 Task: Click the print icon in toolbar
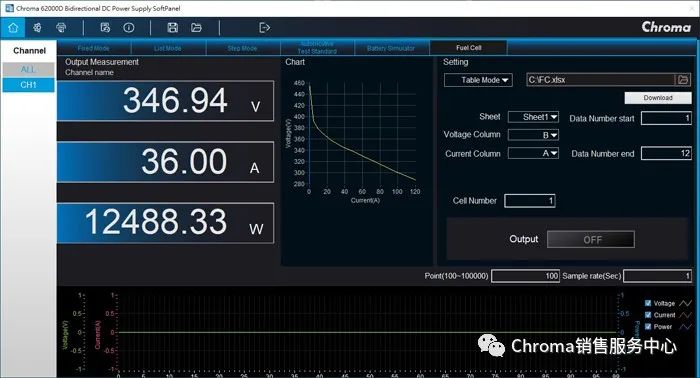(61, 28)
